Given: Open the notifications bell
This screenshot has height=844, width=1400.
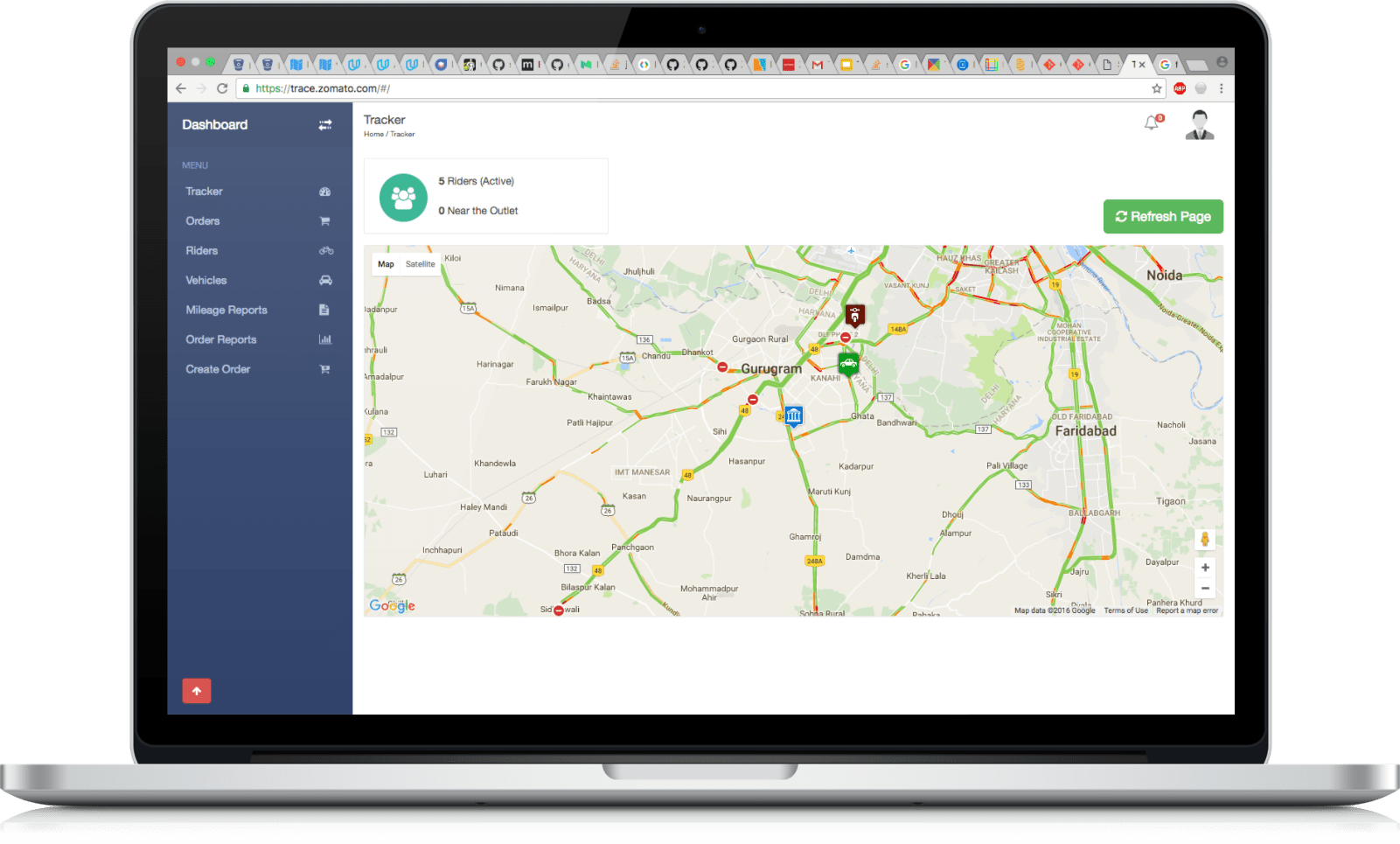Looking at the screenshot, I should click(1153, 123).
